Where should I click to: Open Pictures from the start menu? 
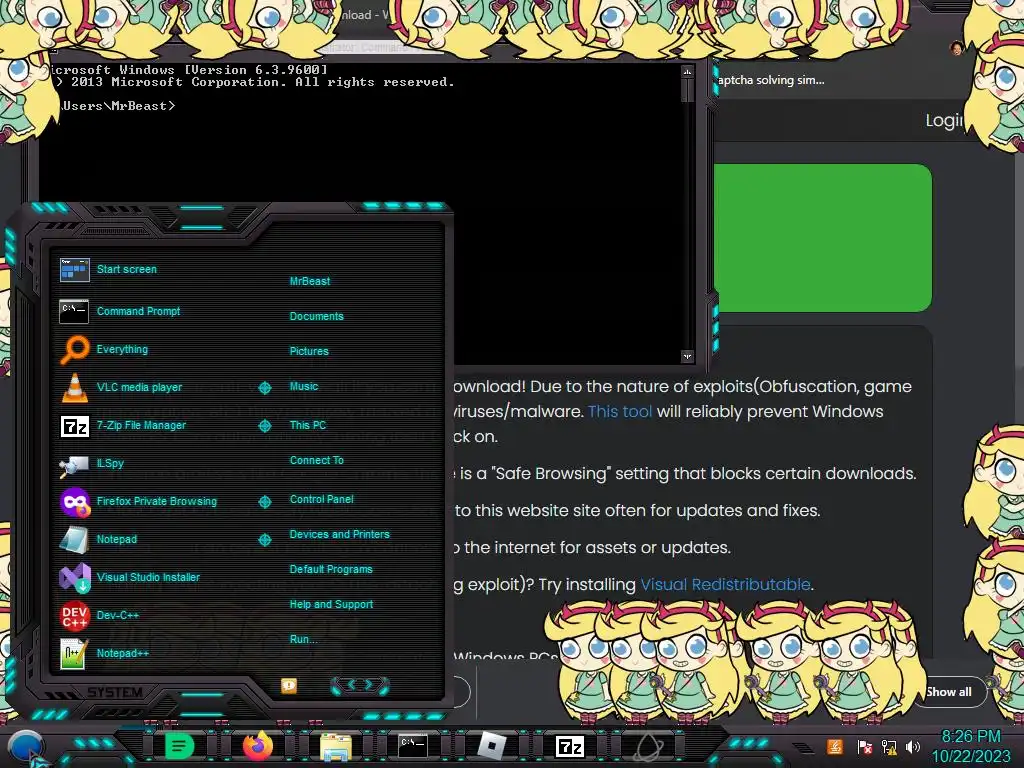tap(309, 351)
